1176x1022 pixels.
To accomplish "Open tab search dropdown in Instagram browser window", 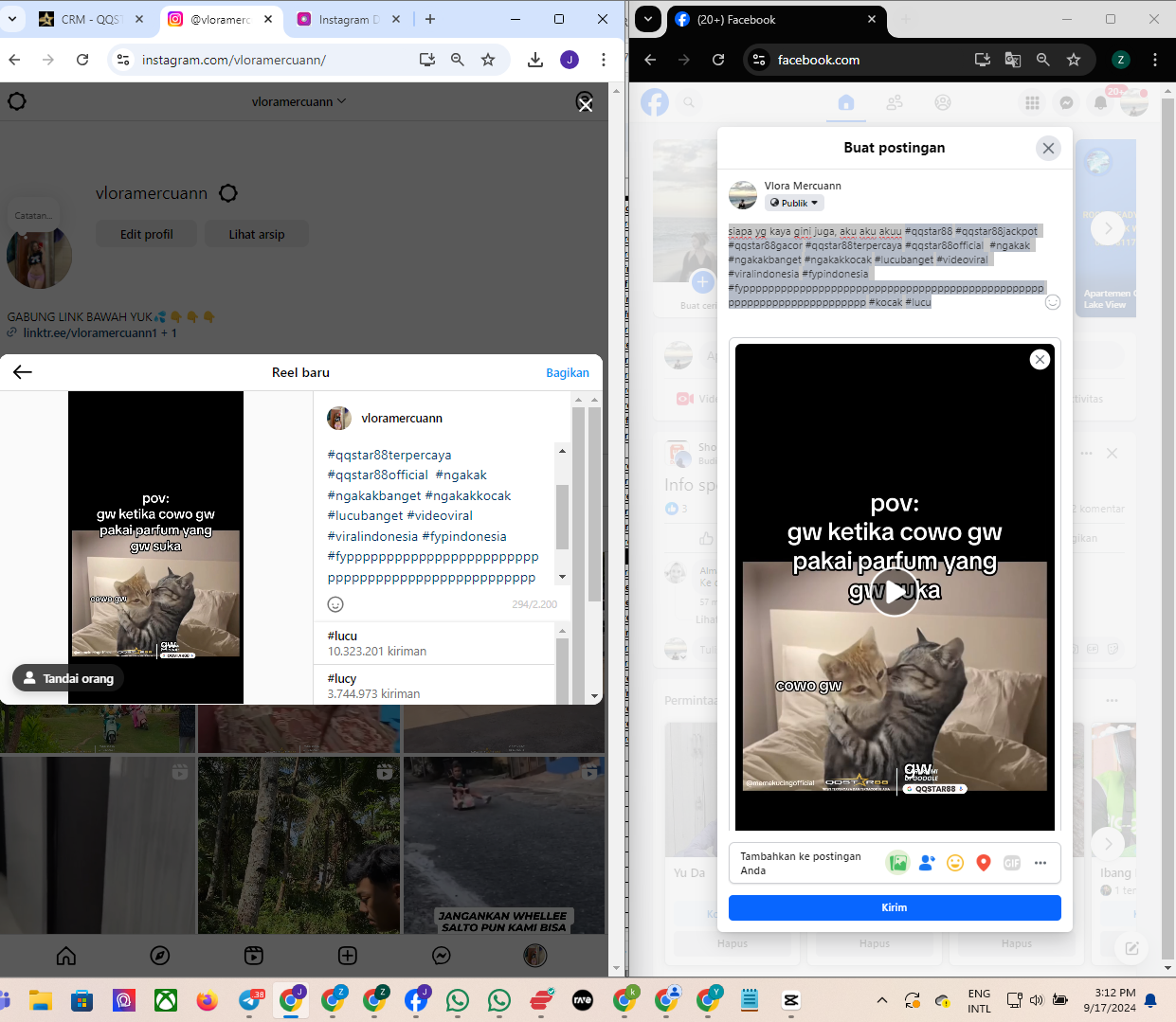I will [x=12, y=19].
